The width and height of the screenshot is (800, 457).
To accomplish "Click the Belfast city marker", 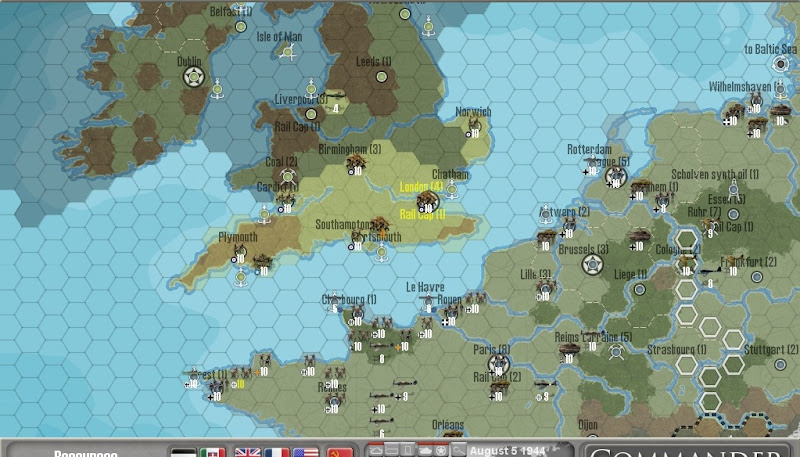I will click(x=241, y=27).
